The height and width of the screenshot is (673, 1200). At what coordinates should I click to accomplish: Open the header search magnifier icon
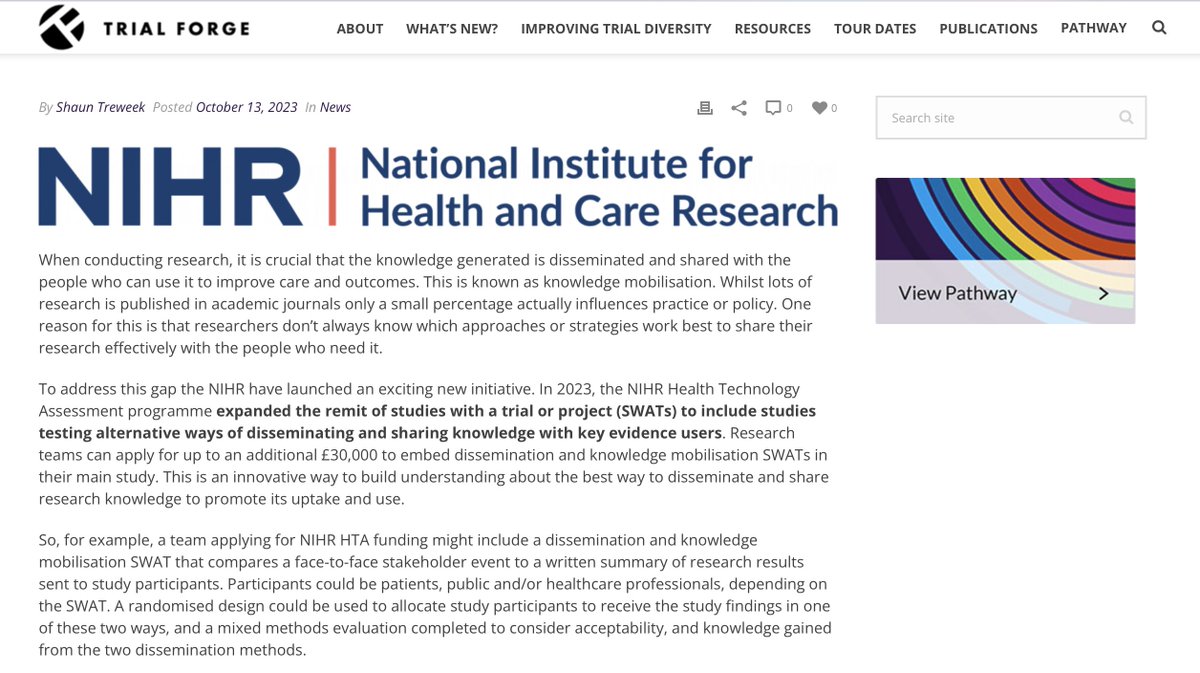pos(1159,28)
